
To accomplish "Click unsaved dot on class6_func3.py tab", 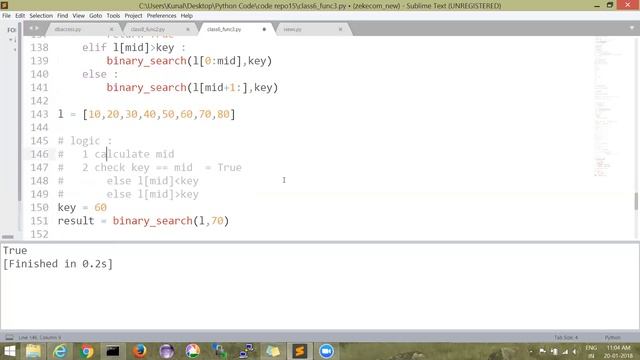I will (264, 29).
